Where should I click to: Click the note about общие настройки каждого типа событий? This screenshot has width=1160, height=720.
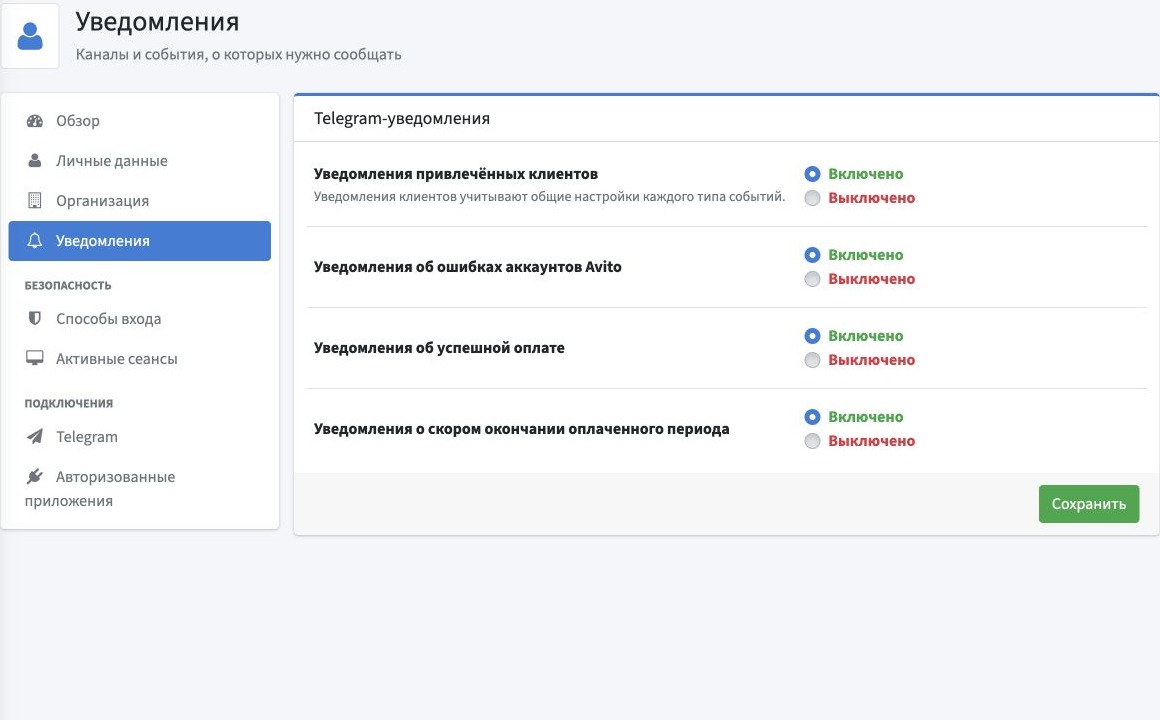[x=549, y=197]
